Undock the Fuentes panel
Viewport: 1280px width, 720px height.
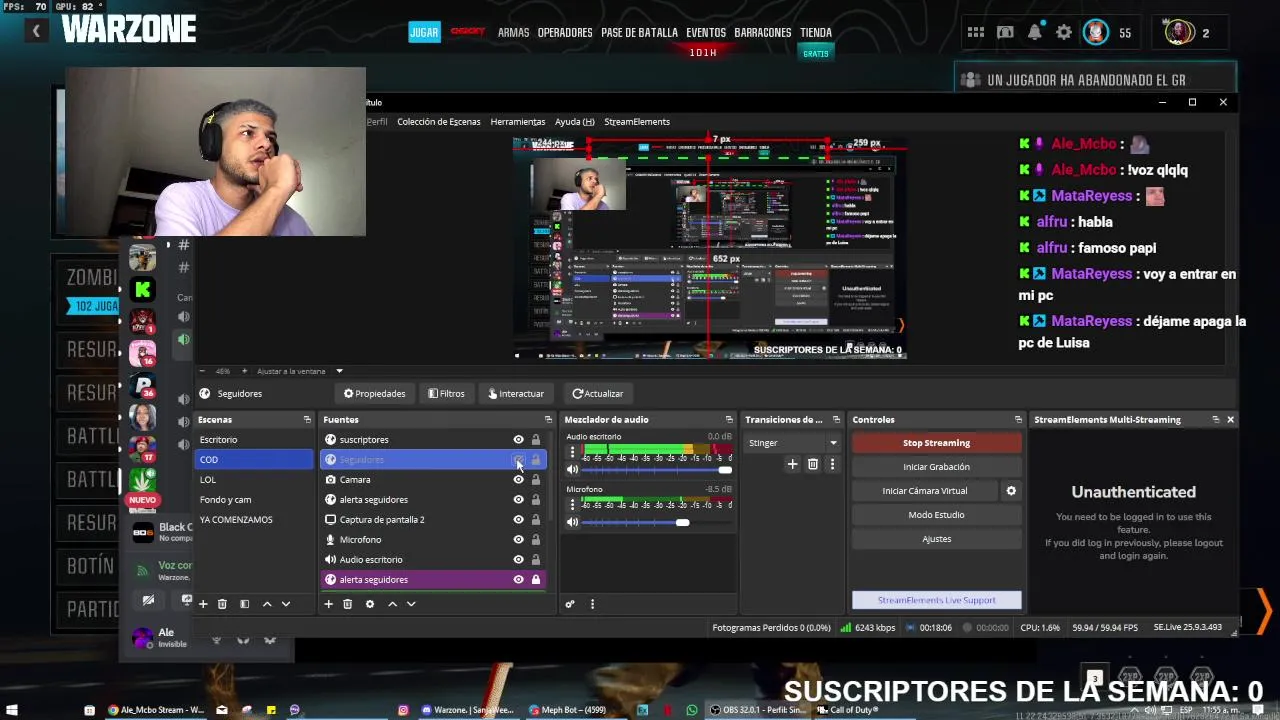(x=548, y=420)
